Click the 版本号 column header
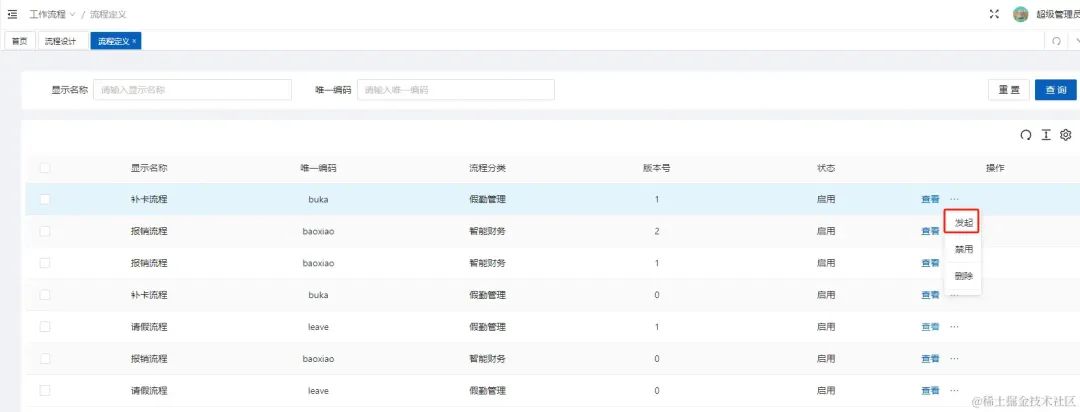The image size is (1080, 412). coord(656,167)
